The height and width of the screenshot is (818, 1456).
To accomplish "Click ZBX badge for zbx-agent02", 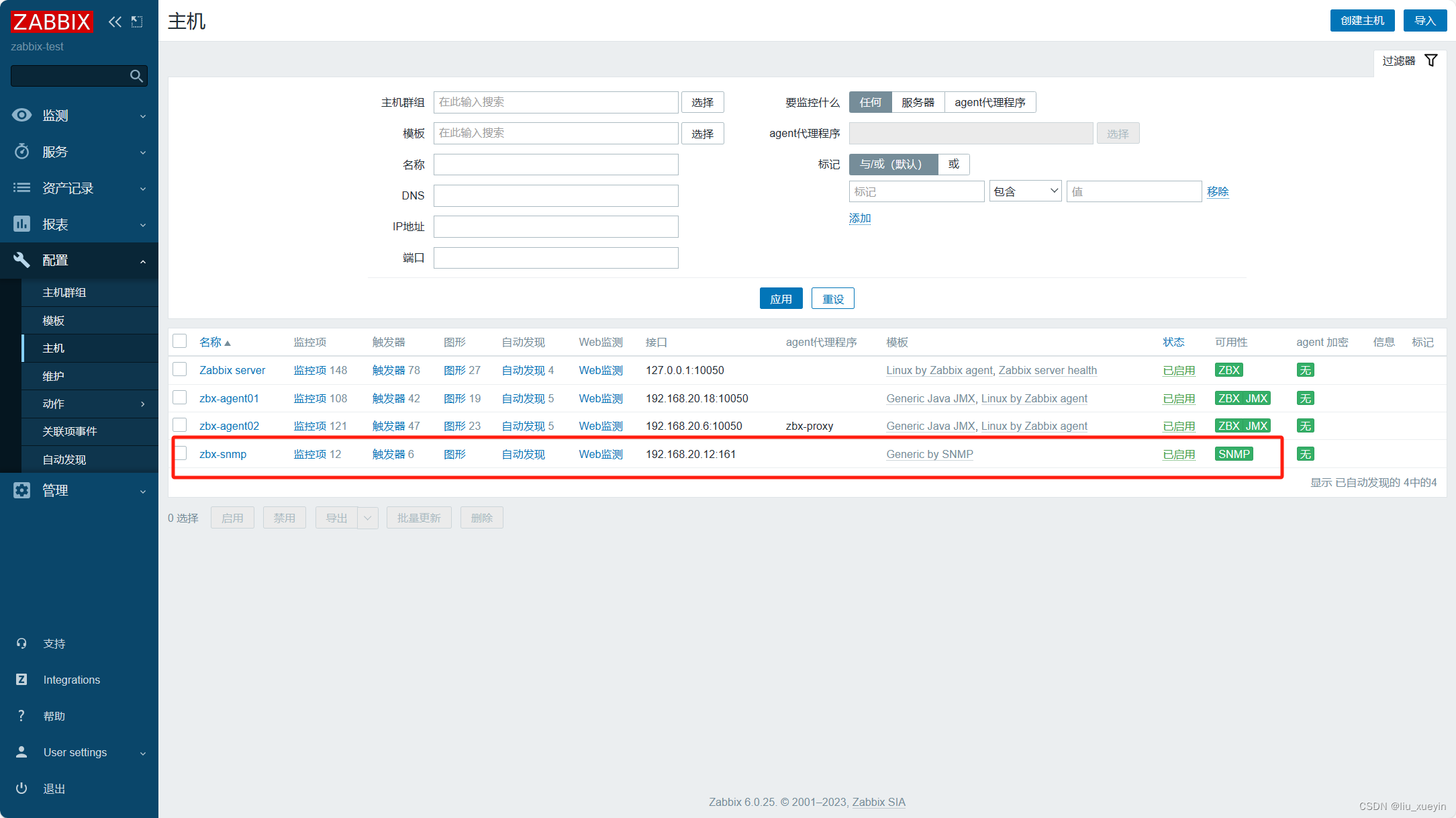I will (x=1229, y=426).
